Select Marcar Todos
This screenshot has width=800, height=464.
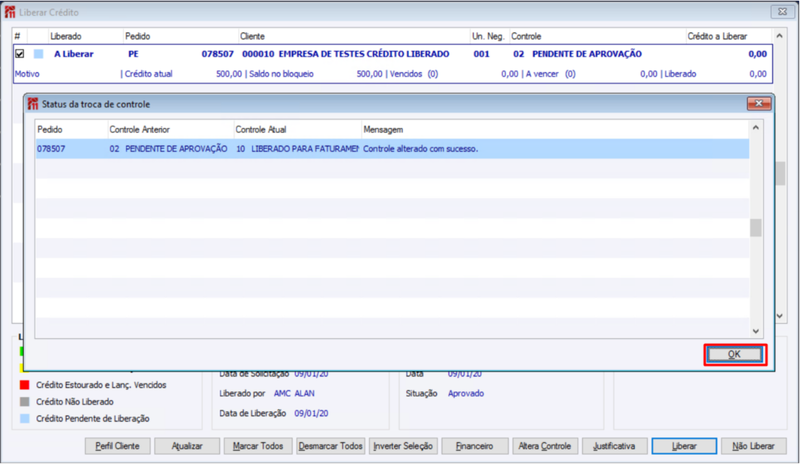[x=258, y=446]
